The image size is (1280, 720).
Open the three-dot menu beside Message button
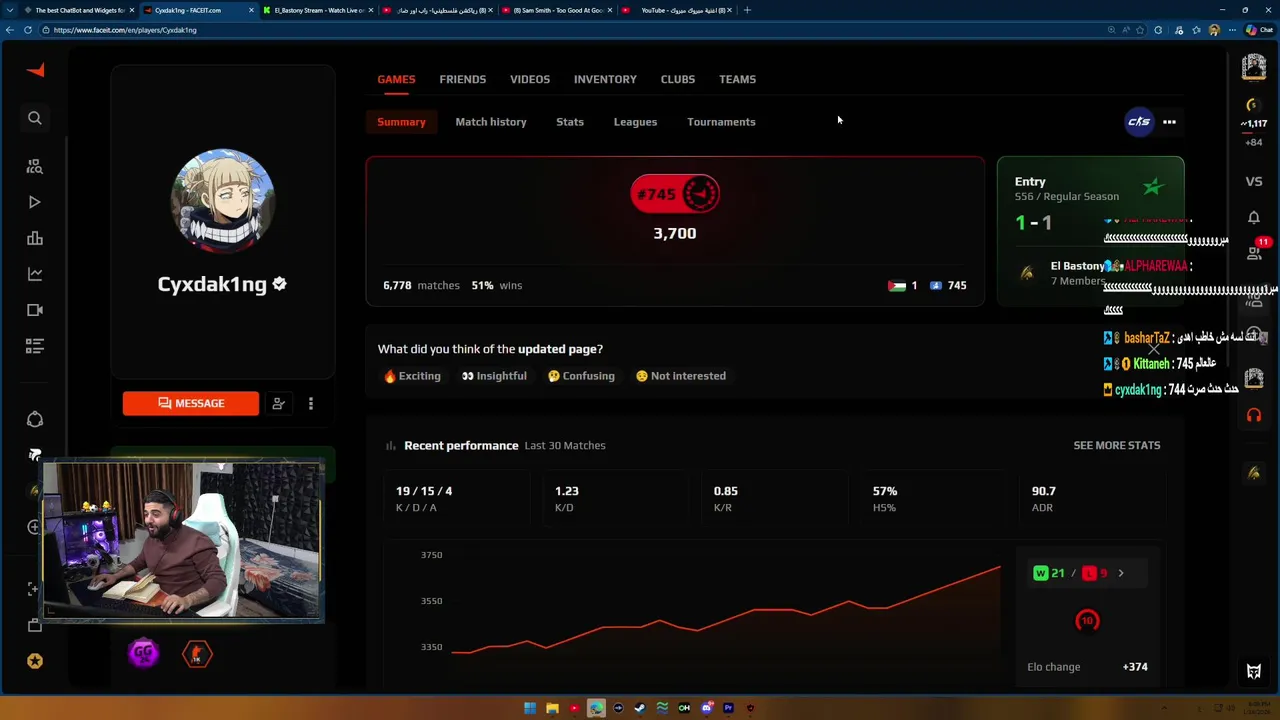tap(311, 403)
